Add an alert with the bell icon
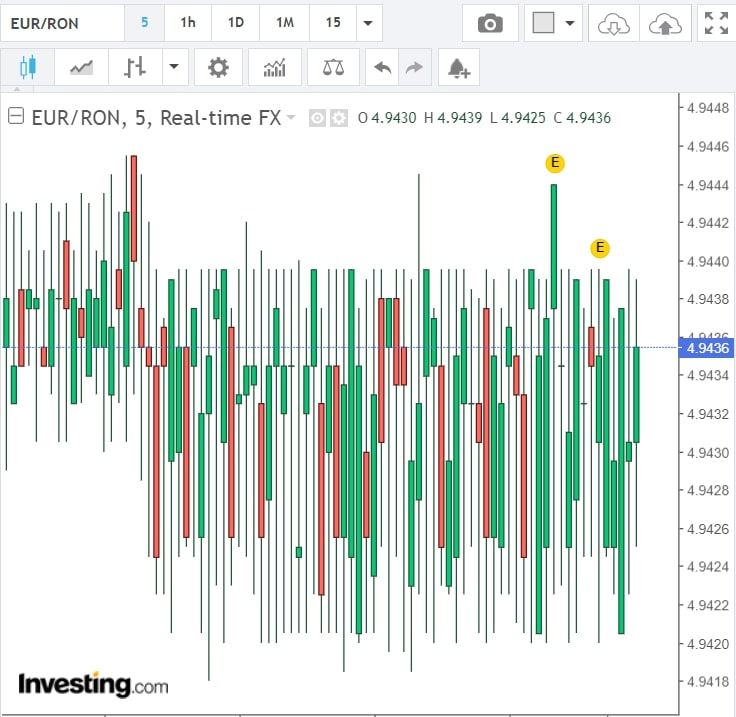This screenshot has height=717, width=736. [x=459, y=68]
